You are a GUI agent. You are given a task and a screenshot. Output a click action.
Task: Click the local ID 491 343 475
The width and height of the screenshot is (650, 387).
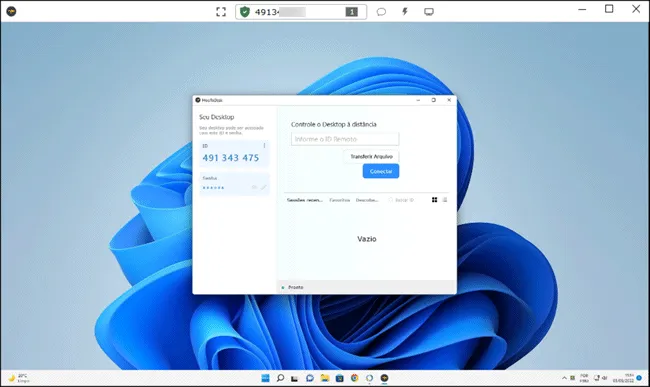click(231, 158)
